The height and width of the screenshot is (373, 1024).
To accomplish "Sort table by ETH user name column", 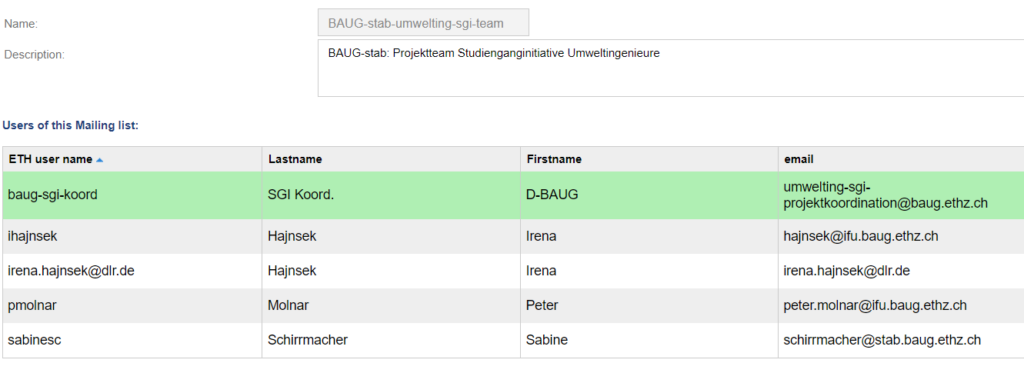I will [x=52, y=159].
